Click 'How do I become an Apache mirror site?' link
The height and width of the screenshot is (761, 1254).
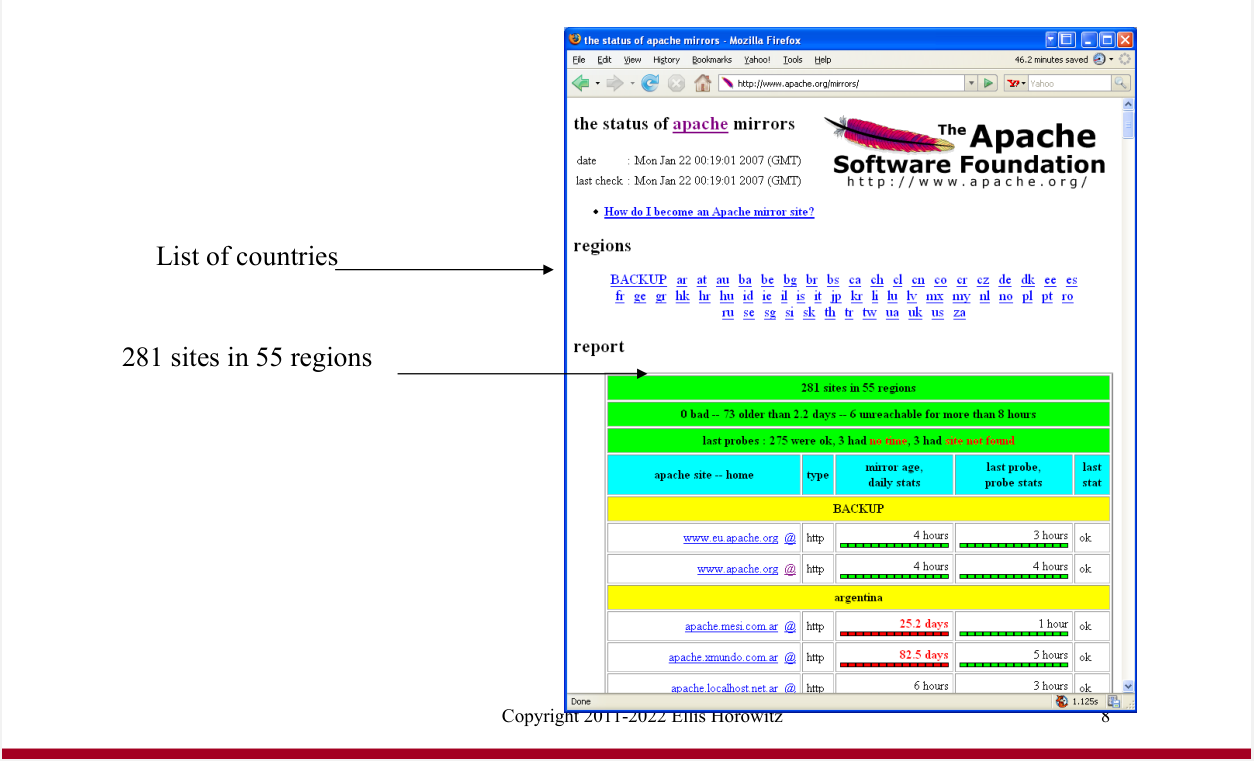(709, 212)
